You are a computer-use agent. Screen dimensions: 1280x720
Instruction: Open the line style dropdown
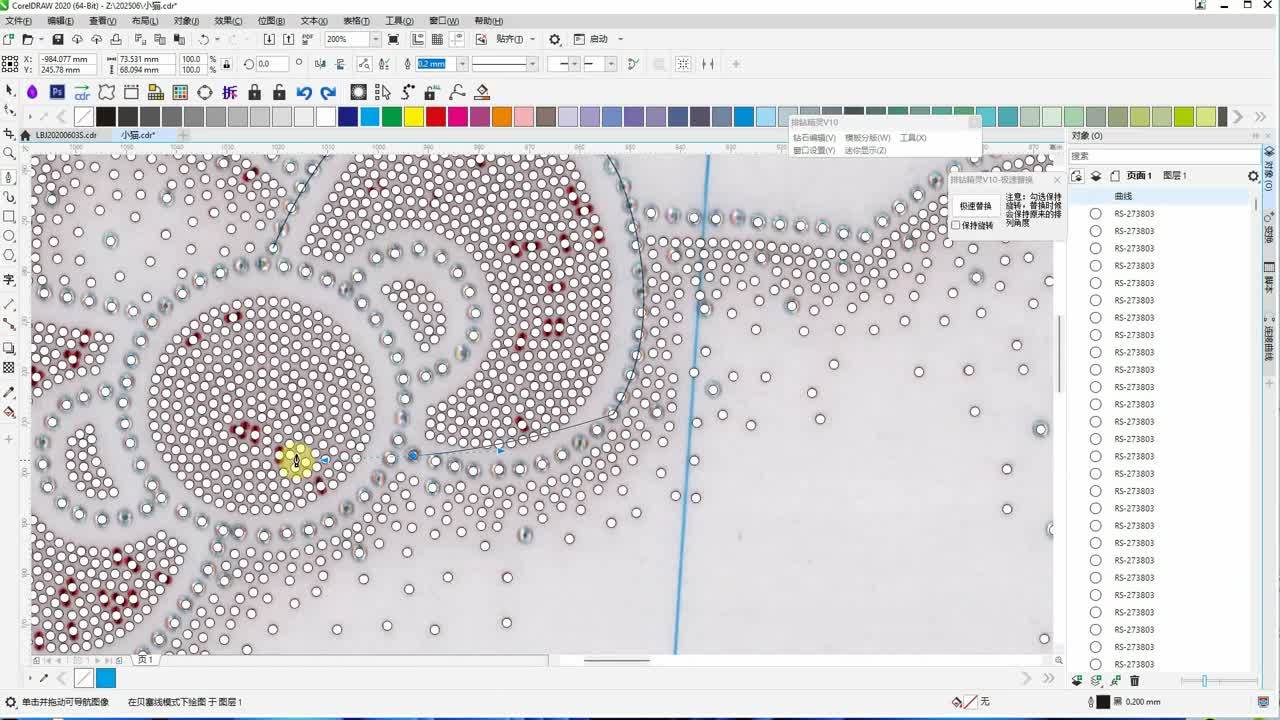point(531,64)
